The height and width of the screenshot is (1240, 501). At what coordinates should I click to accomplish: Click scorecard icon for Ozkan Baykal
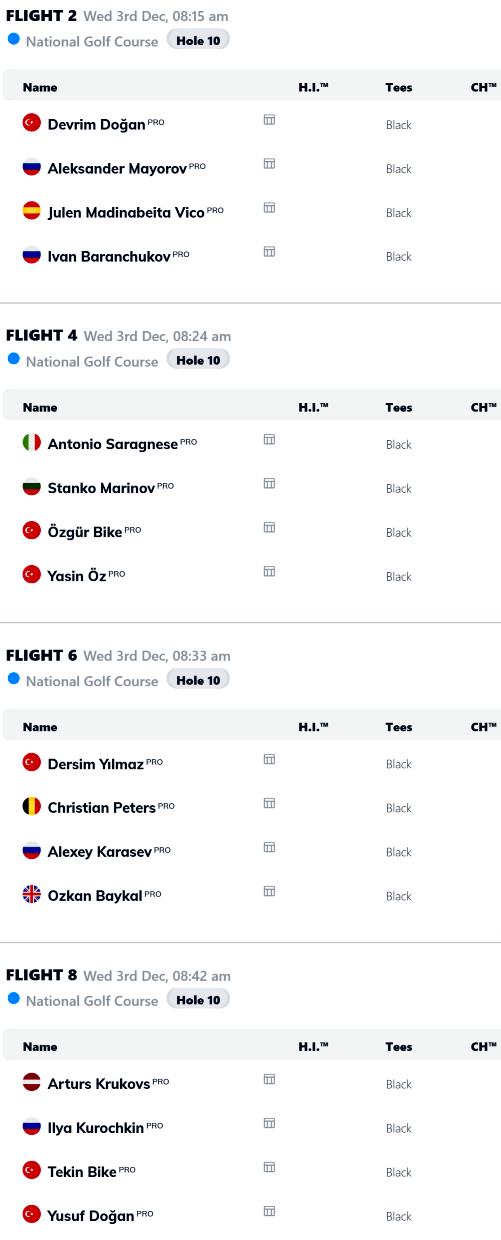(x=269, y=891)
